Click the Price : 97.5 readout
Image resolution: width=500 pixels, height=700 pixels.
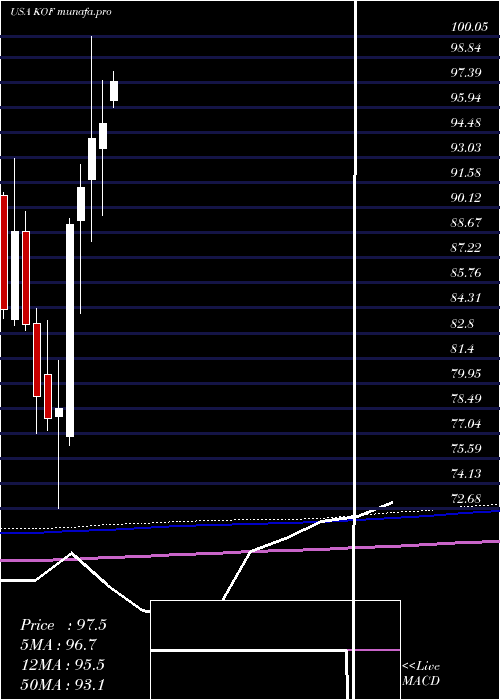point(63,625)
